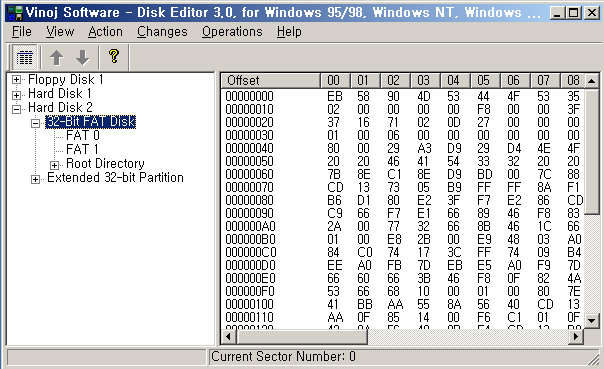This screenshot has width=604, height=369.
Task: Collapse the Hard Disk 2 node
Action: (x=16, y=109)
